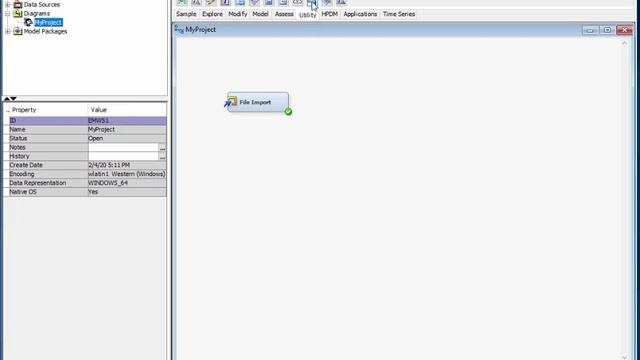Switch to the HPDM tab
This screenshot has width=640, height=360.
coord(329,14)
